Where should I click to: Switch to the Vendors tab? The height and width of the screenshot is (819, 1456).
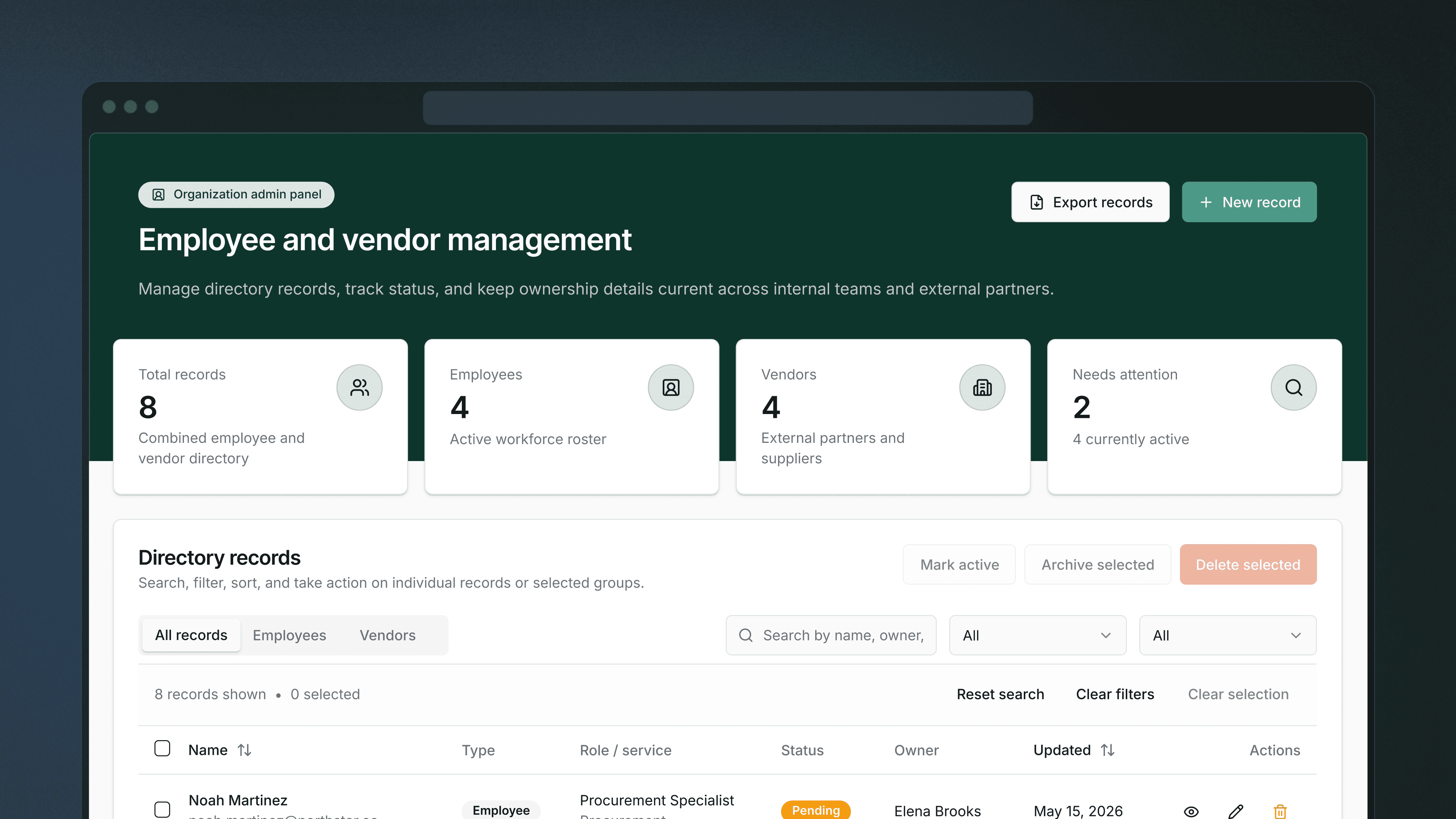(x=388, y=635)
